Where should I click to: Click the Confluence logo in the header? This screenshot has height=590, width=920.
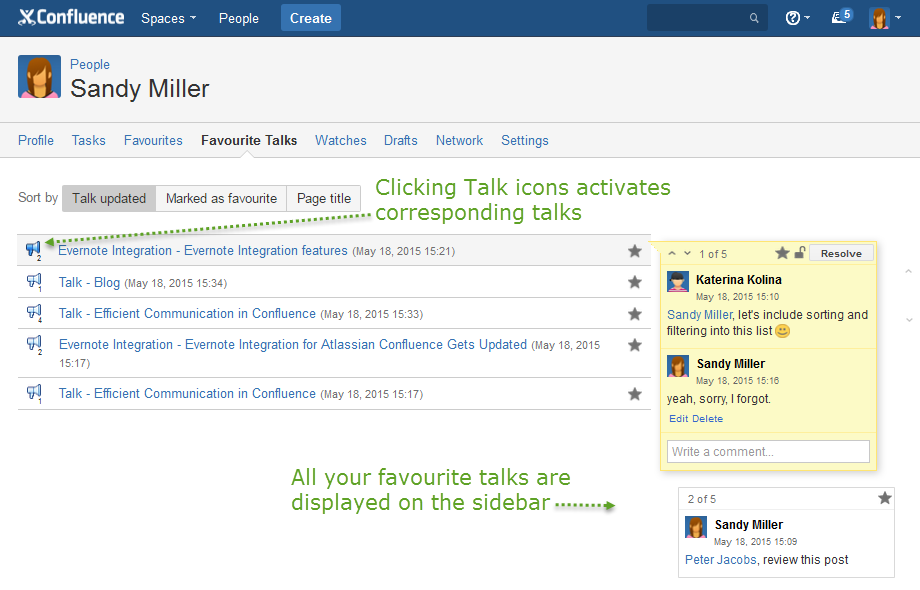point(72,18)
